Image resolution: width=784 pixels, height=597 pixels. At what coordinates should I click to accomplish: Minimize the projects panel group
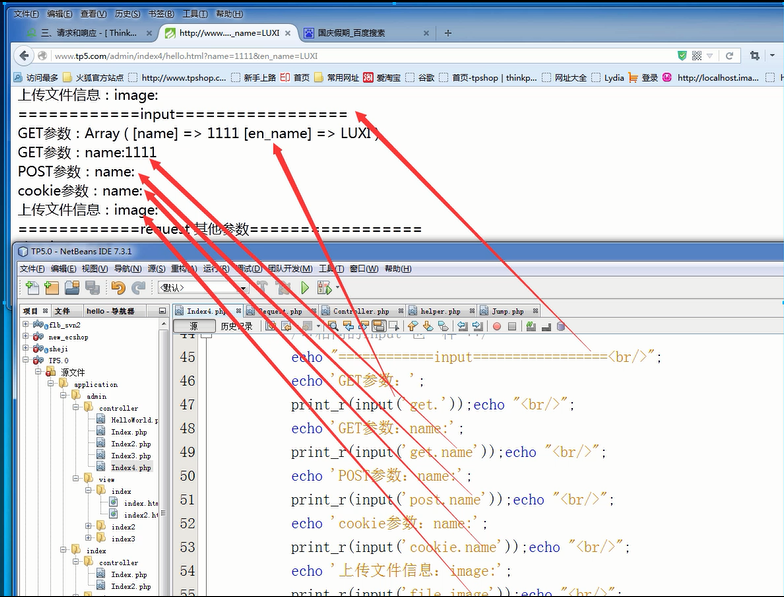[x=162, y=311]
